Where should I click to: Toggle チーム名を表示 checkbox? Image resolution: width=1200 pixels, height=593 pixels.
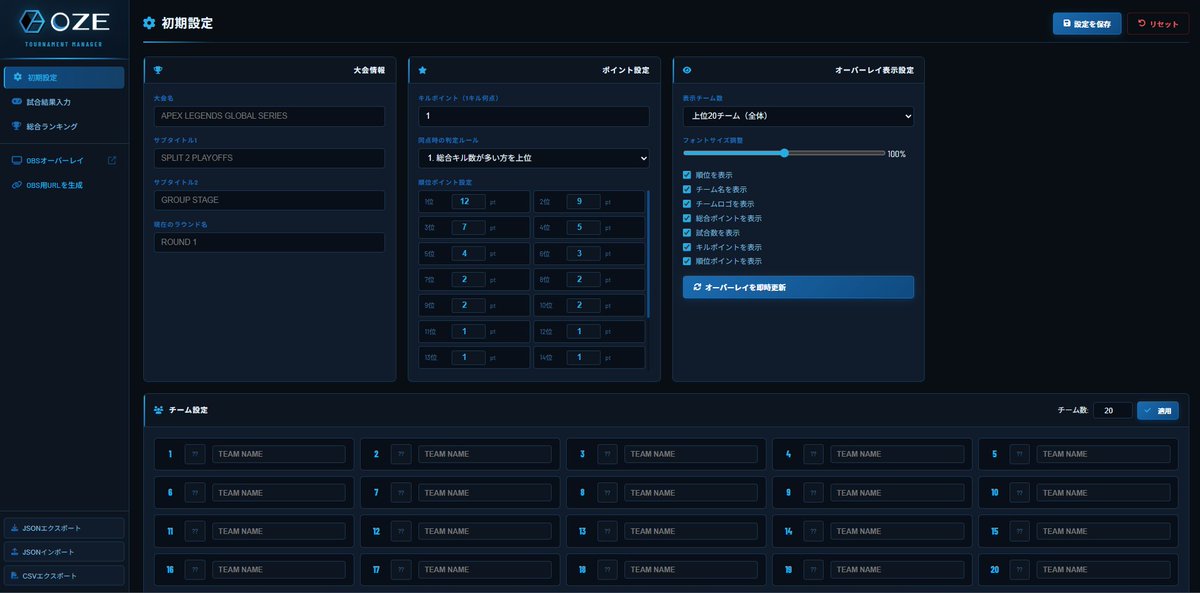point(687,189)
